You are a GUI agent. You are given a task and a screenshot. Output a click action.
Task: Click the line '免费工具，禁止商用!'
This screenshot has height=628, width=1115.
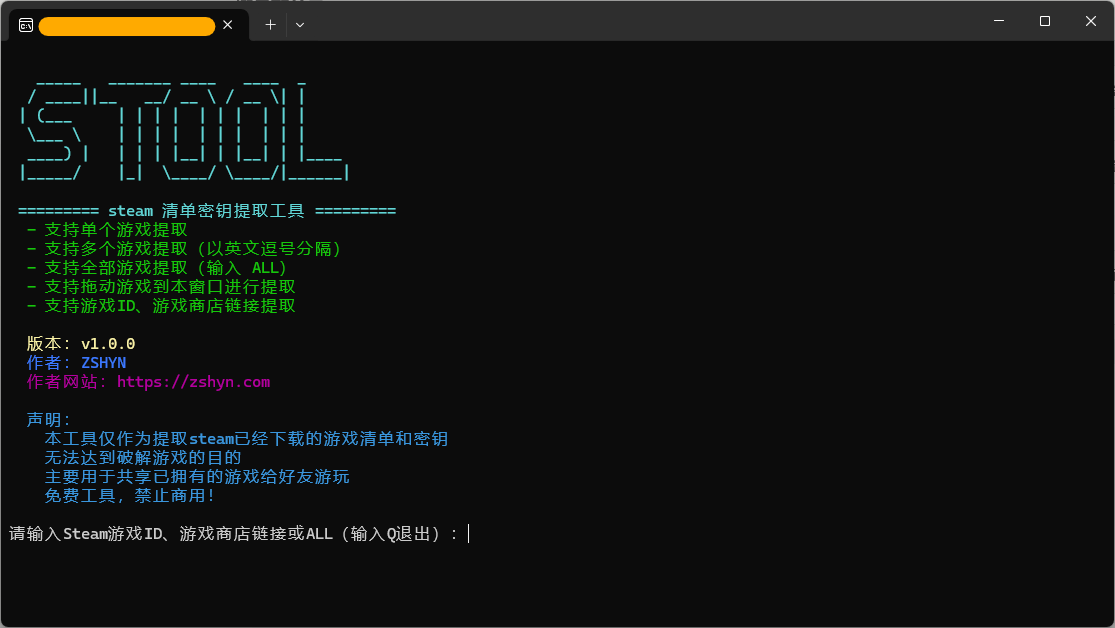tap(129, 496)
